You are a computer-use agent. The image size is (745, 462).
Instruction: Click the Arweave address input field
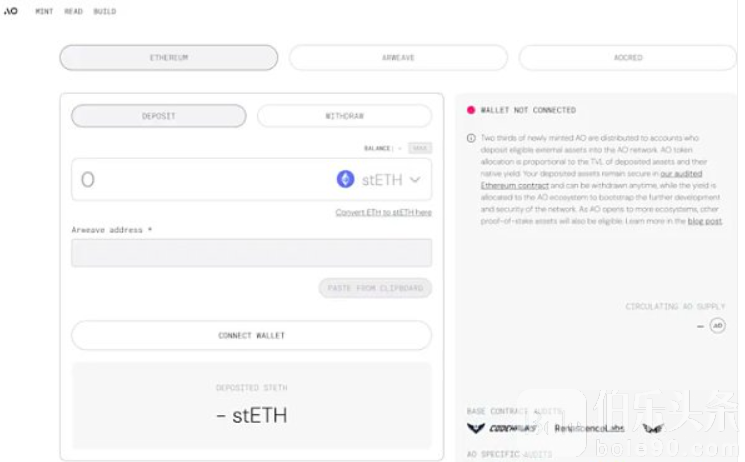(251, 253)
